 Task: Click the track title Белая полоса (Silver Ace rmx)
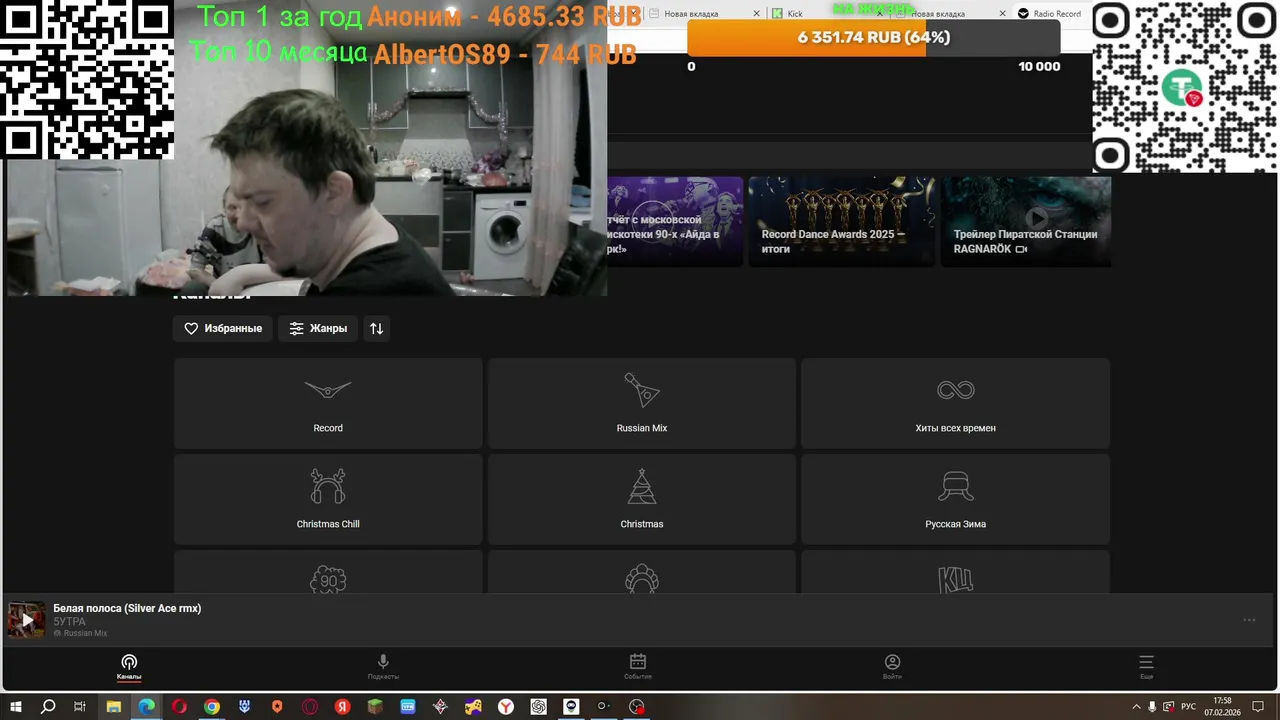[x=127, y=608]
